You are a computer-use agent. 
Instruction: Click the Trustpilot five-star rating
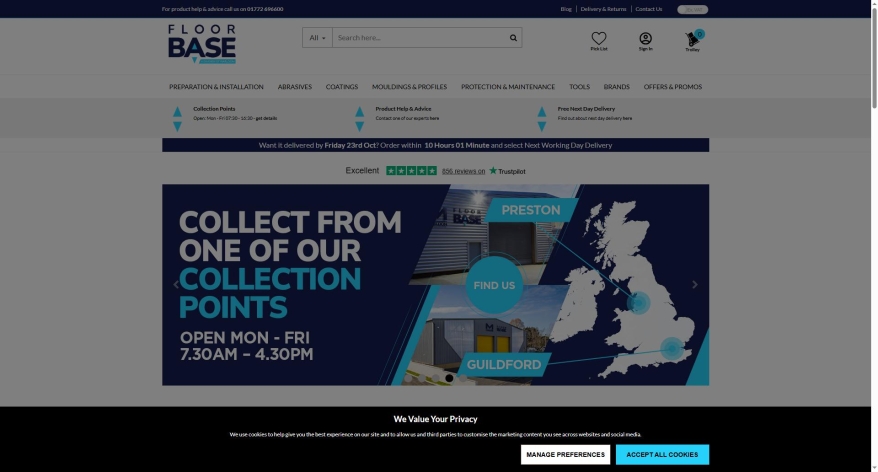tap(412, 171)
